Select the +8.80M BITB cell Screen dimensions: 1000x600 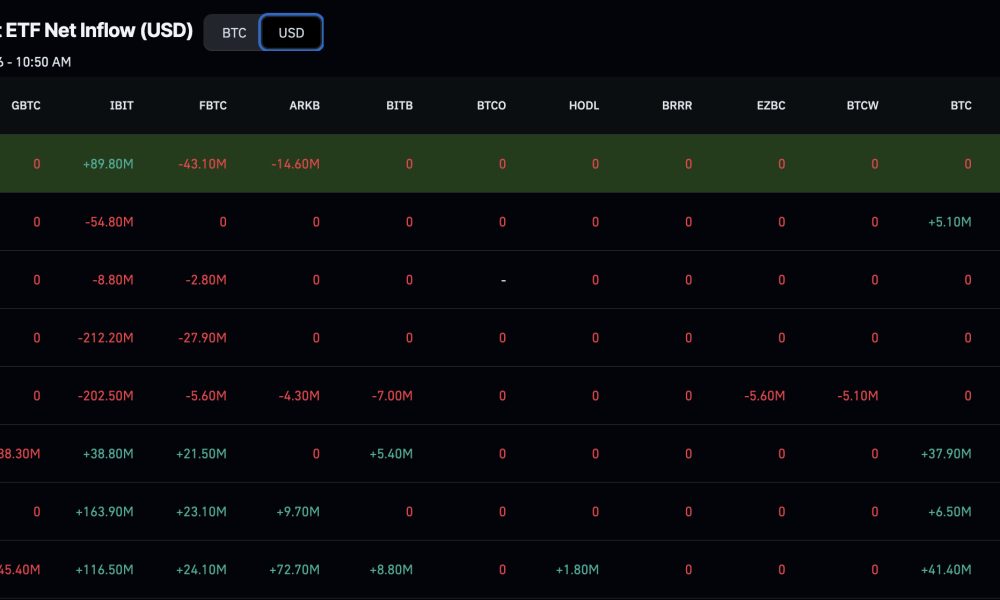coord(391,570)
